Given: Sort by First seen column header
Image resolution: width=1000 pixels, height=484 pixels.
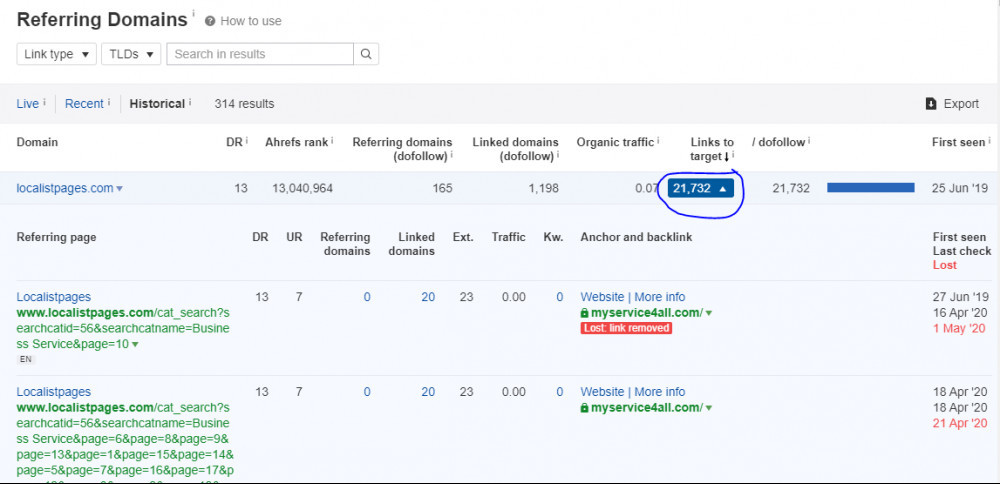Looking at the screenshot, I should click(x=959, y=142).
